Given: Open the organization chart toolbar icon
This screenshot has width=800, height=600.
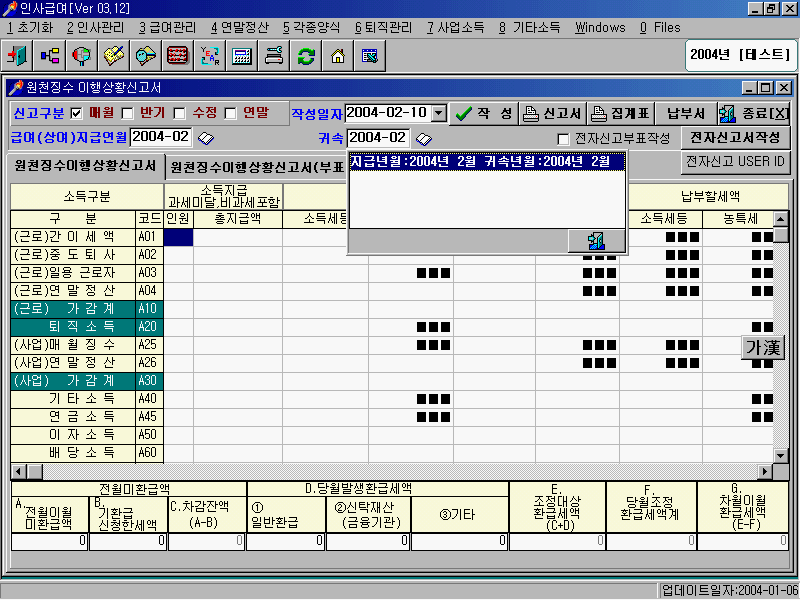Looking at the screenshot, I should [x=50, y=56].
